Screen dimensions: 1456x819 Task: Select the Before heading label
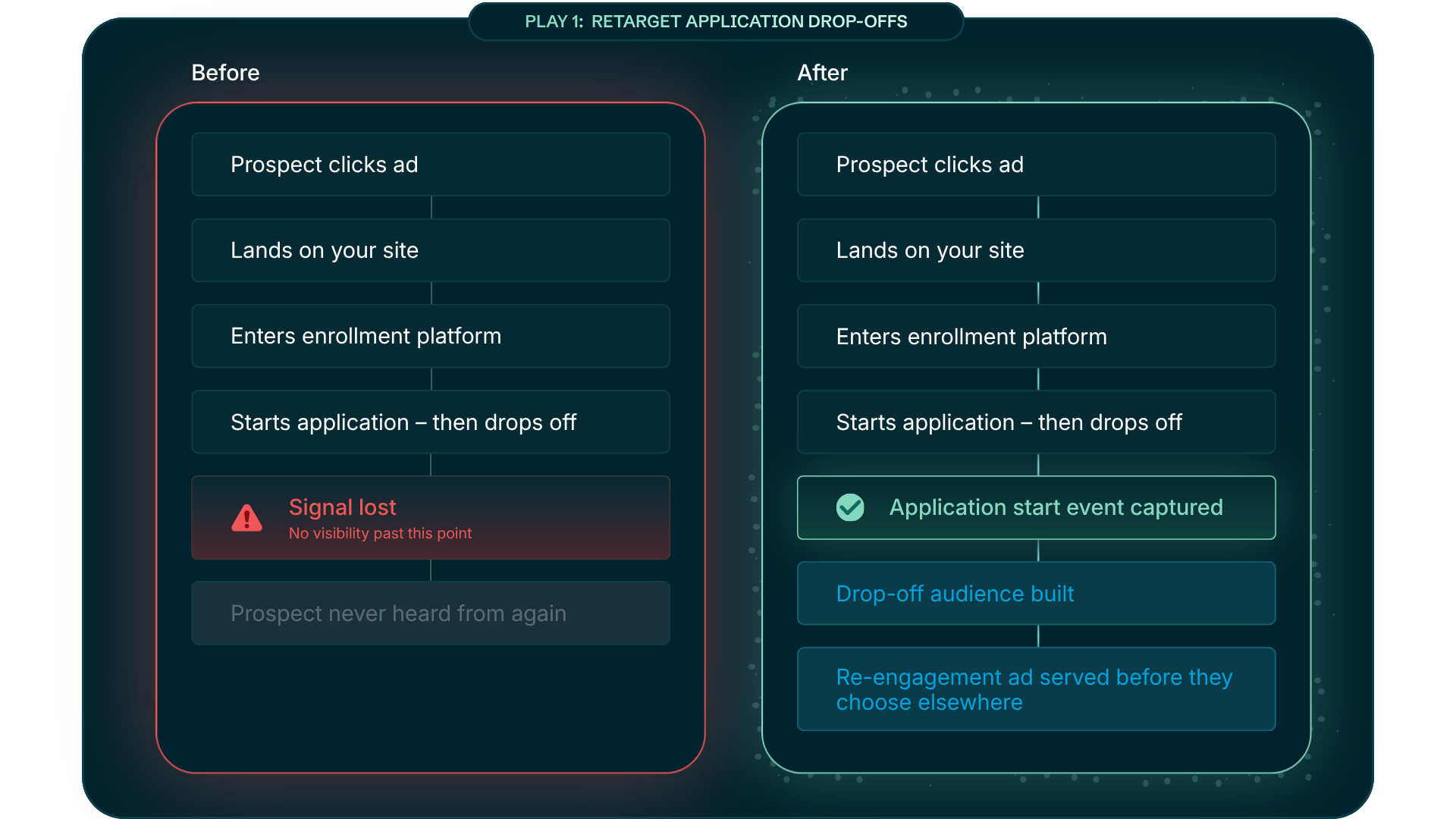pos(225,73)
